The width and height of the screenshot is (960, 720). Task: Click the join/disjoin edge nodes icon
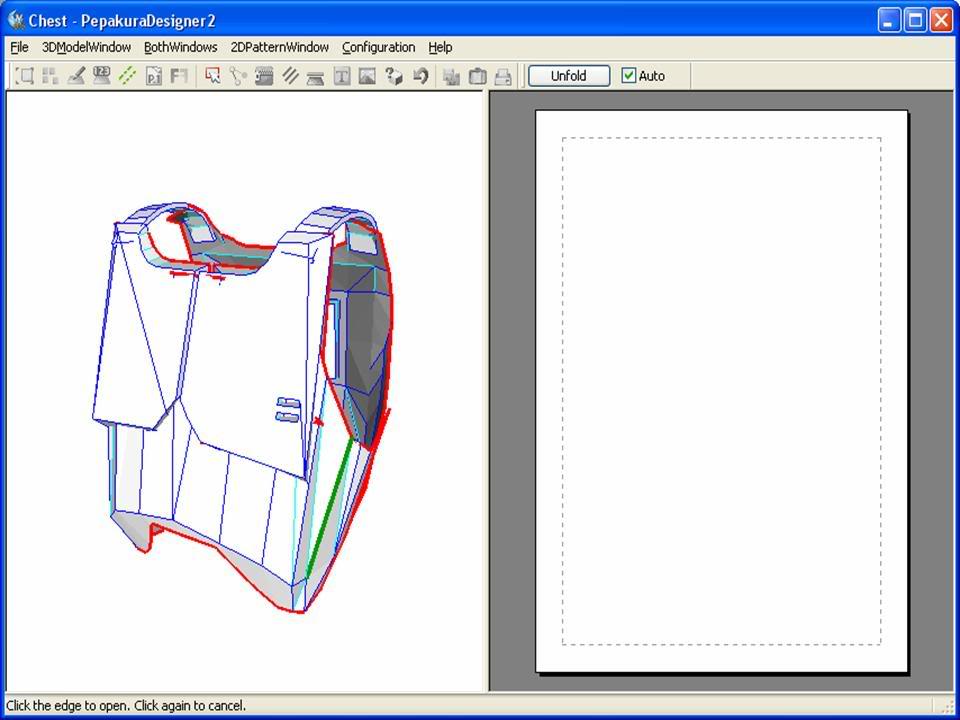click(238, 76)
